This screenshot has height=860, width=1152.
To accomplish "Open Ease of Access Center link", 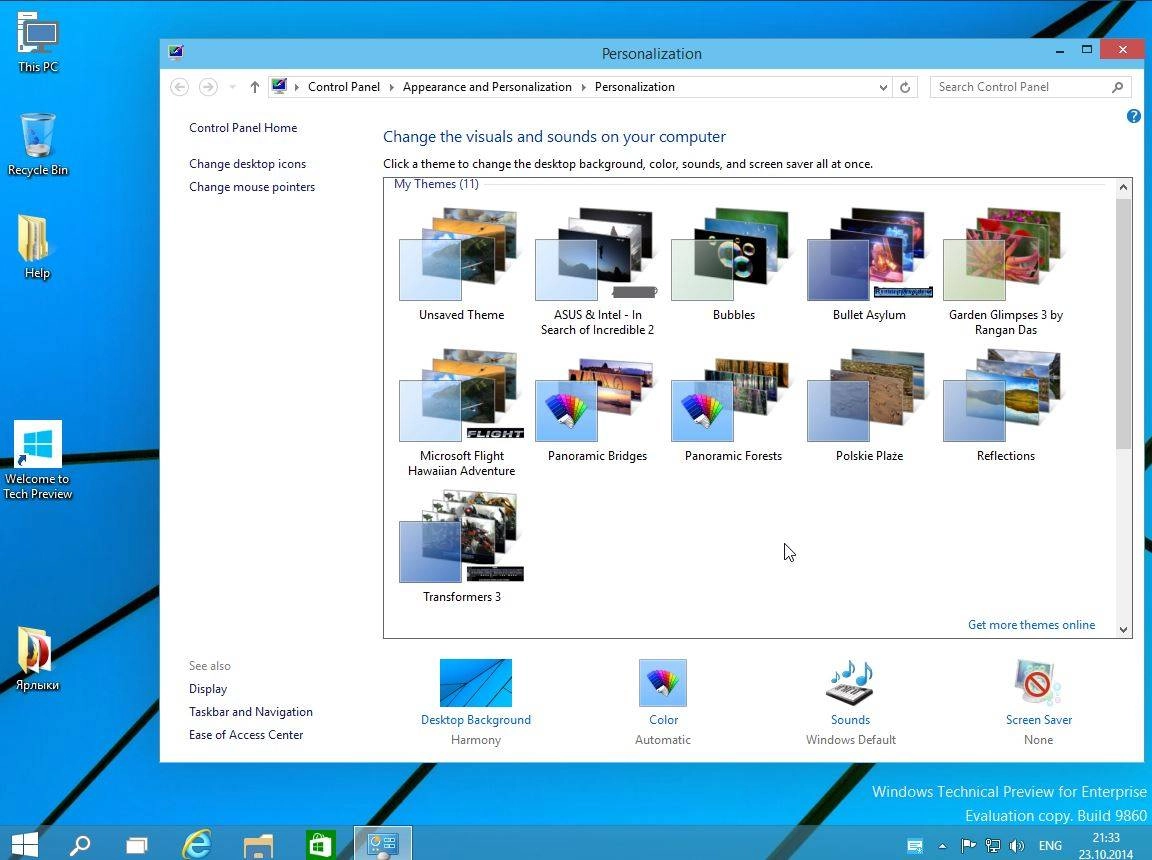I will click(246, 734).
